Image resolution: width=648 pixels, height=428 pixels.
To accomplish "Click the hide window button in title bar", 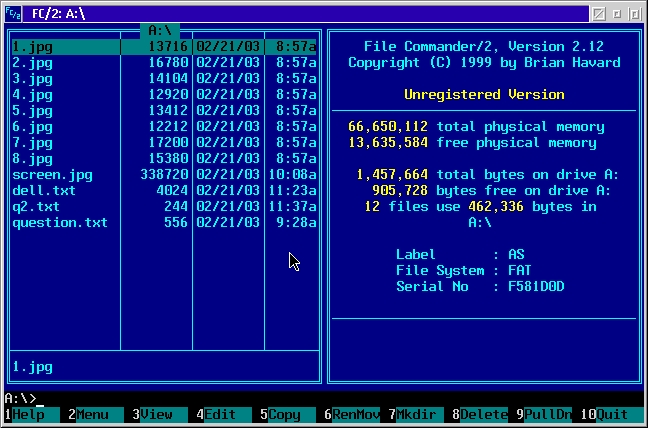I will 599,14.
